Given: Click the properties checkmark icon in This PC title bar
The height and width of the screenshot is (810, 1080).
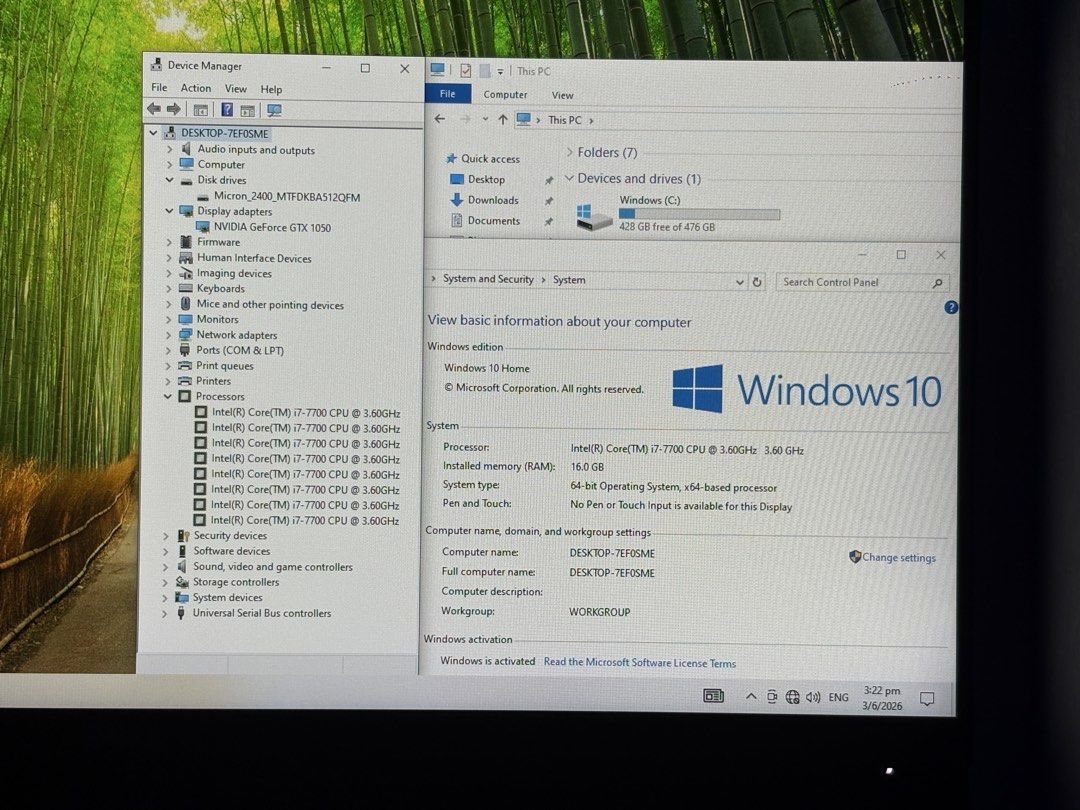Looking at the screenshot, I should pos(466,70).
